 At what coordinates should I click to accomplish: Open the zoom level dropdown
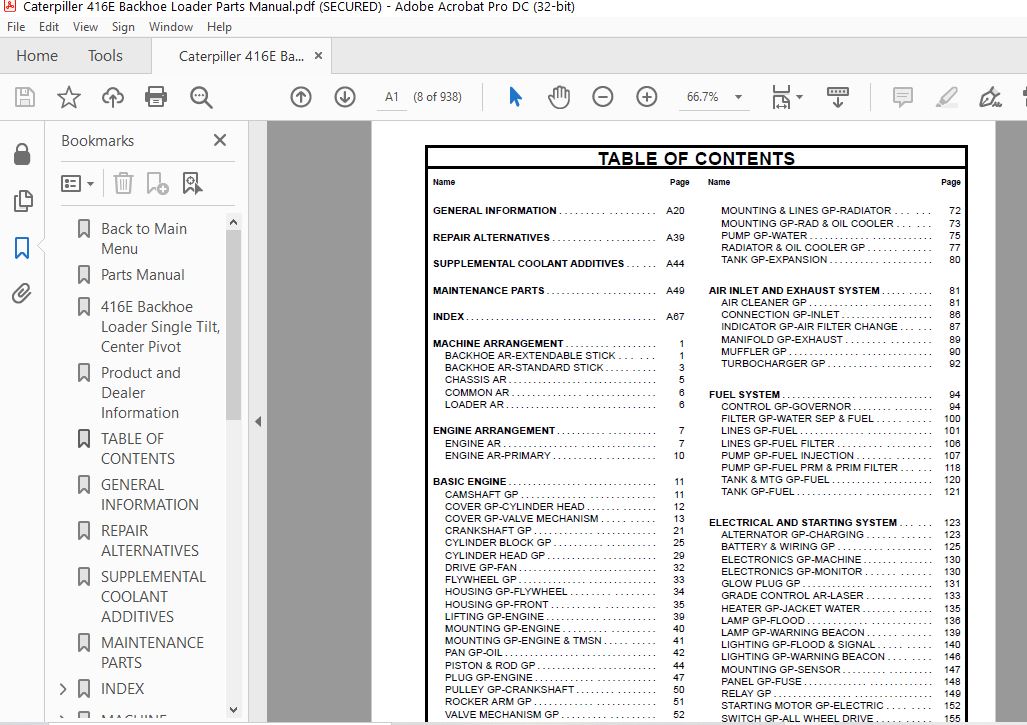point(738,97)
